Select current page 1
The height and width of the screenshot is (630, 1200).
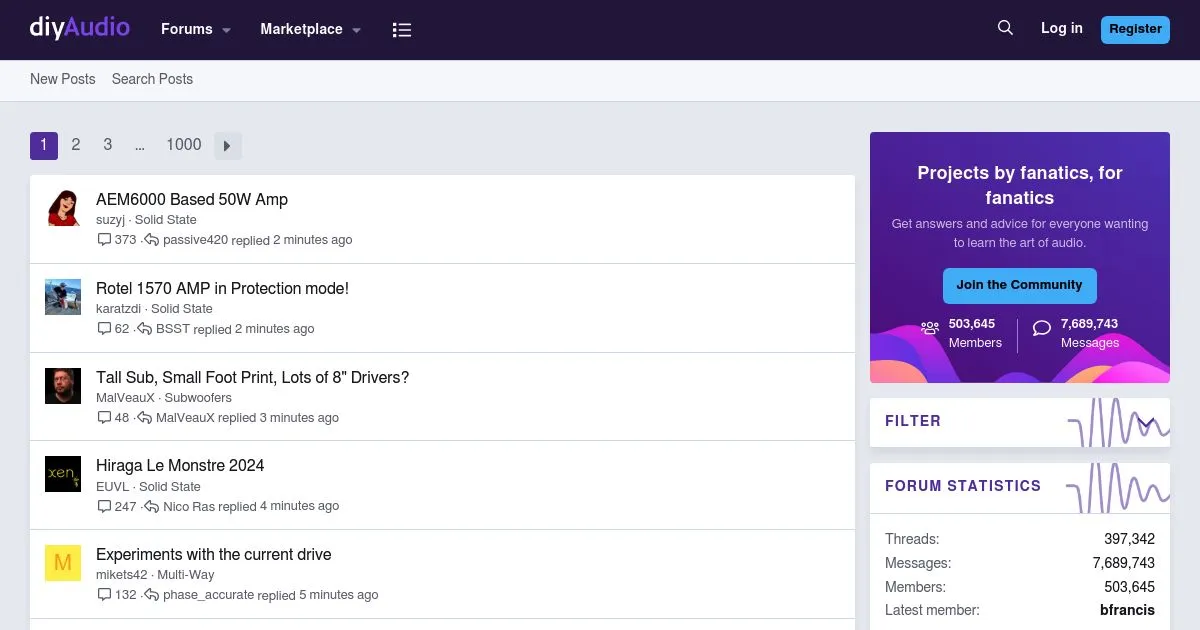[x=44, y=145]
